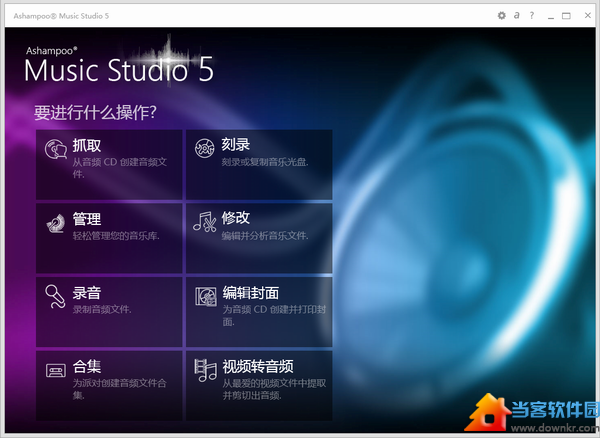Open settings via the title bar gear
The width and height of the screenshot is (600, 438).
(x=502, y=15)
